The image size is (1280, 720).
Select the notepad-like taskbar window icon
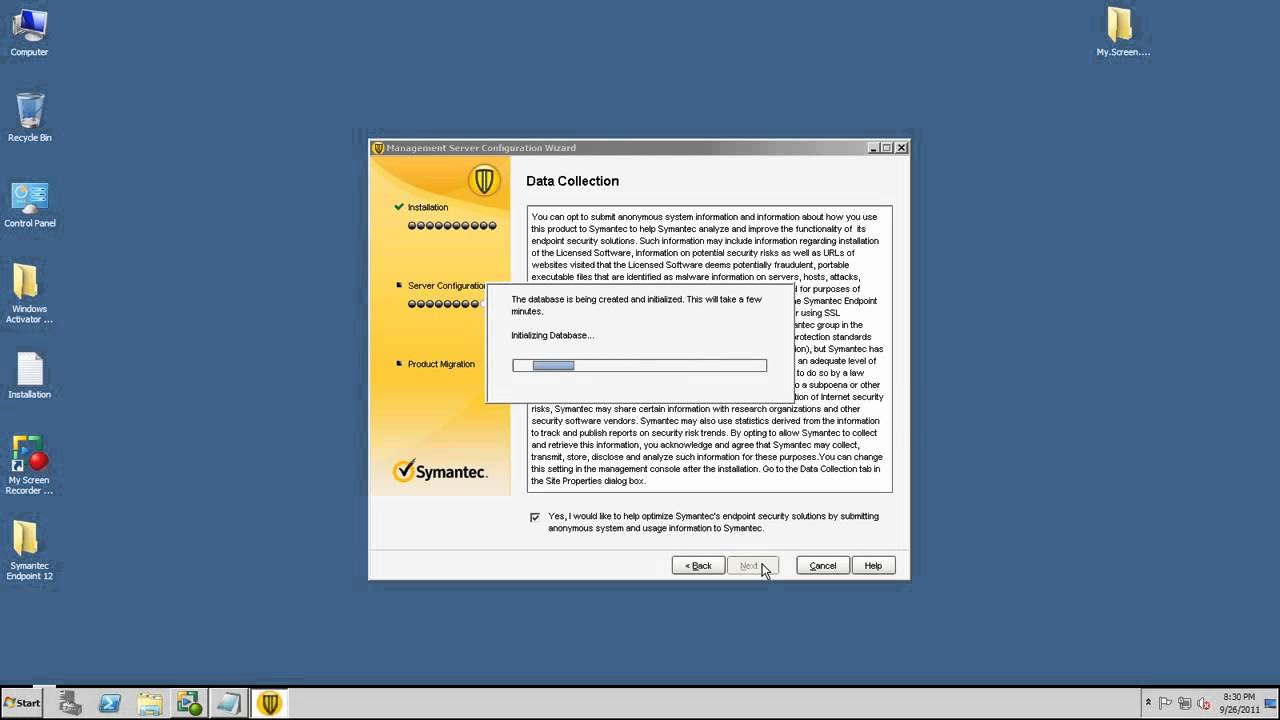tap(229, 703)
